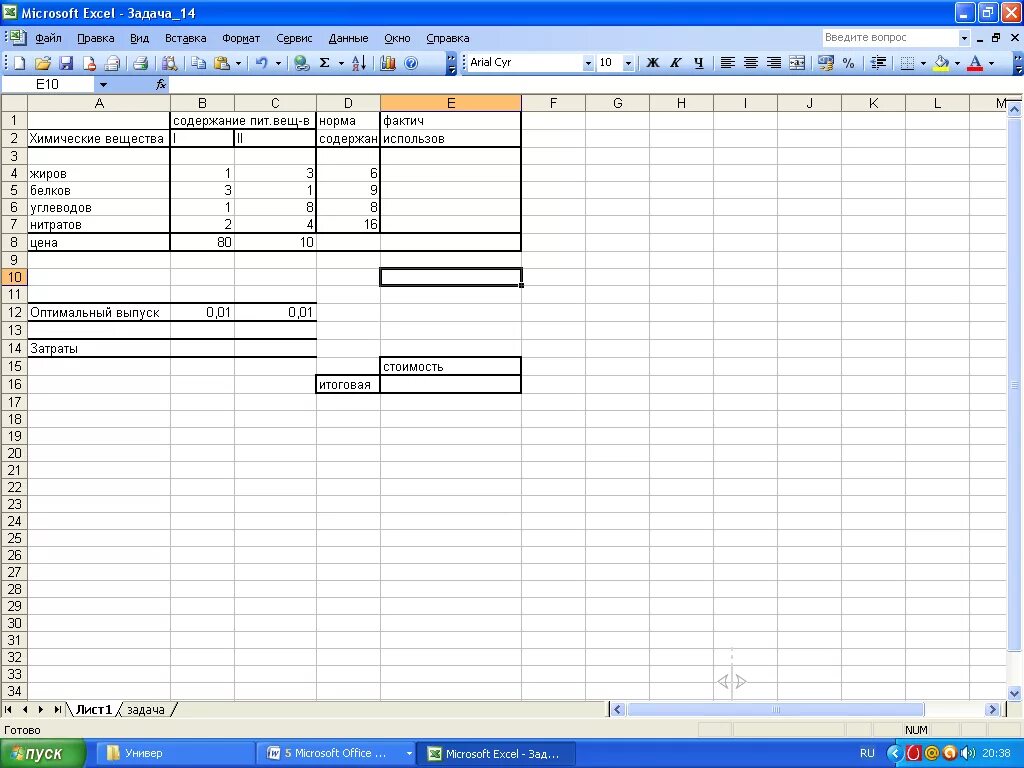Click the Permission document icon

coord(89,63)
